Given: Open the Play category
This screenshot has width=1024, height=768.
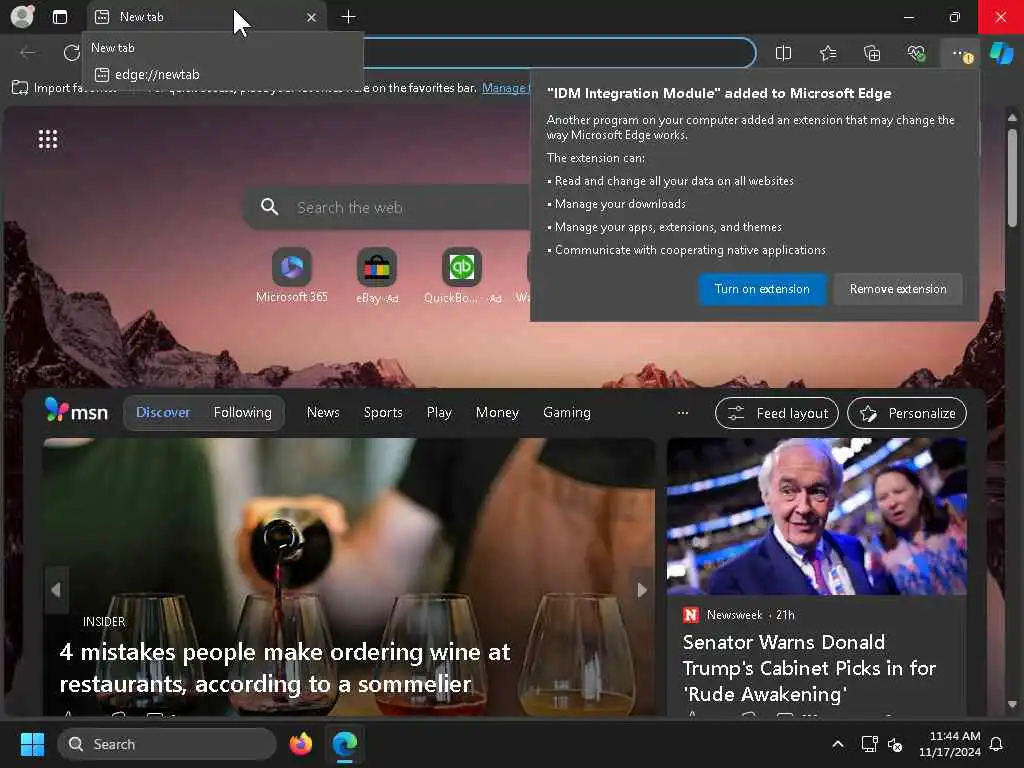Looking at the screenshot, I should 439,413.
